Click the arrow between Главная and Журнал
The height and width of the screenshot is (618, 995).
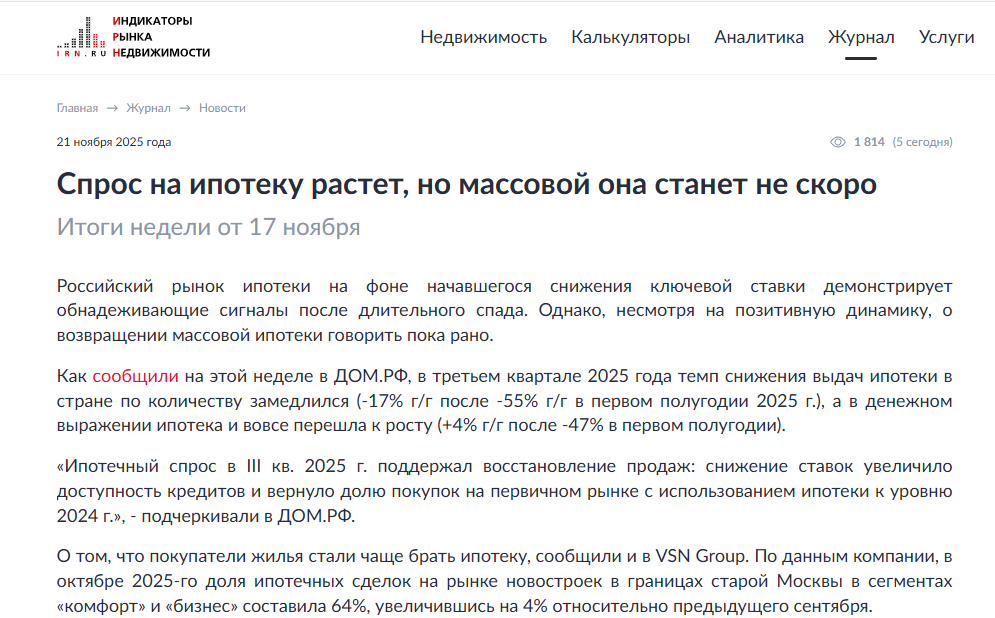[111, 107]
